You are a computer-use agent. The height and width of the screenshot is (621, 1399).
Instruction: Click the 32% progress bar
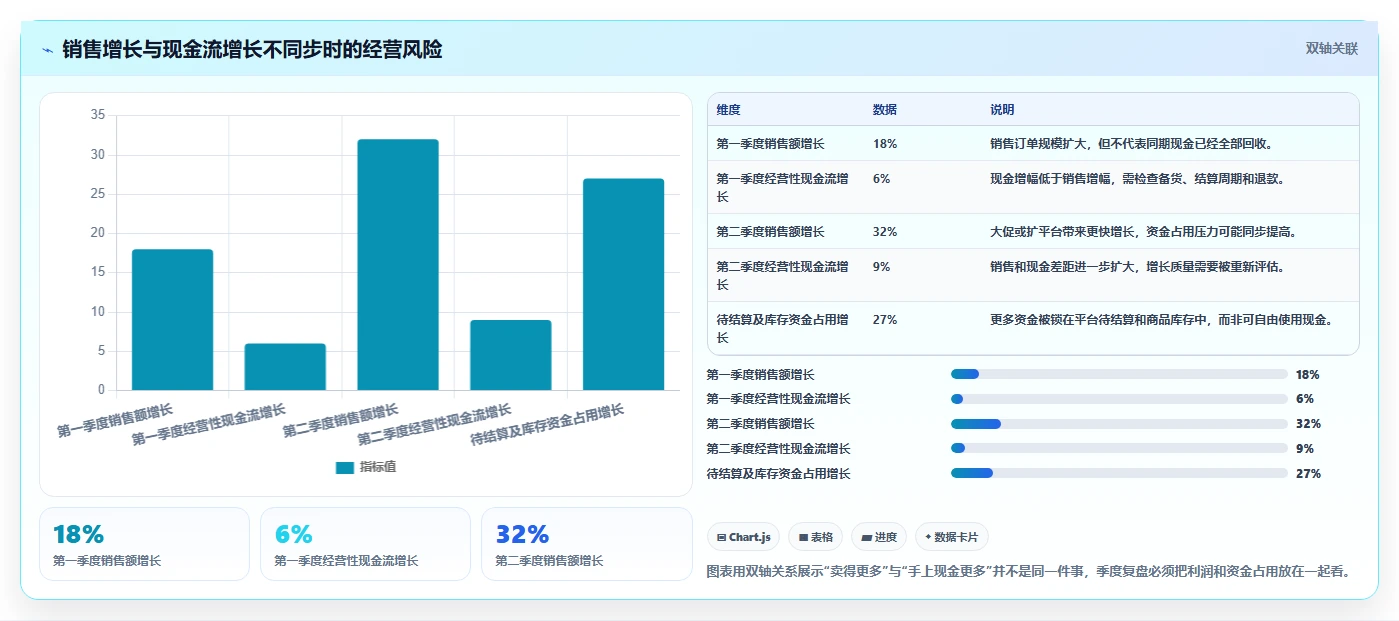click(x=1119, y=424)
